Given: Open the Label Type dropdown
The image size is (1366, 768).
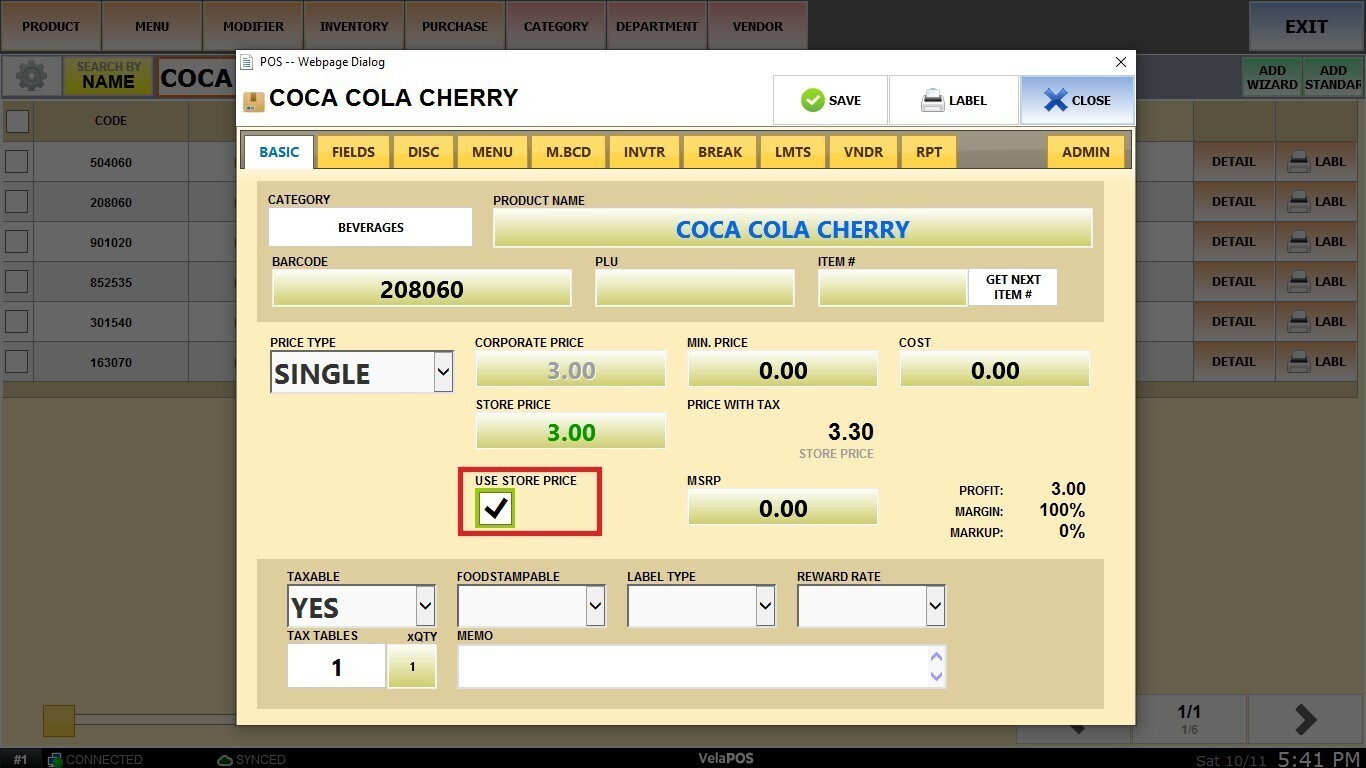Looking at the screenshot, I should coord(701,606).
